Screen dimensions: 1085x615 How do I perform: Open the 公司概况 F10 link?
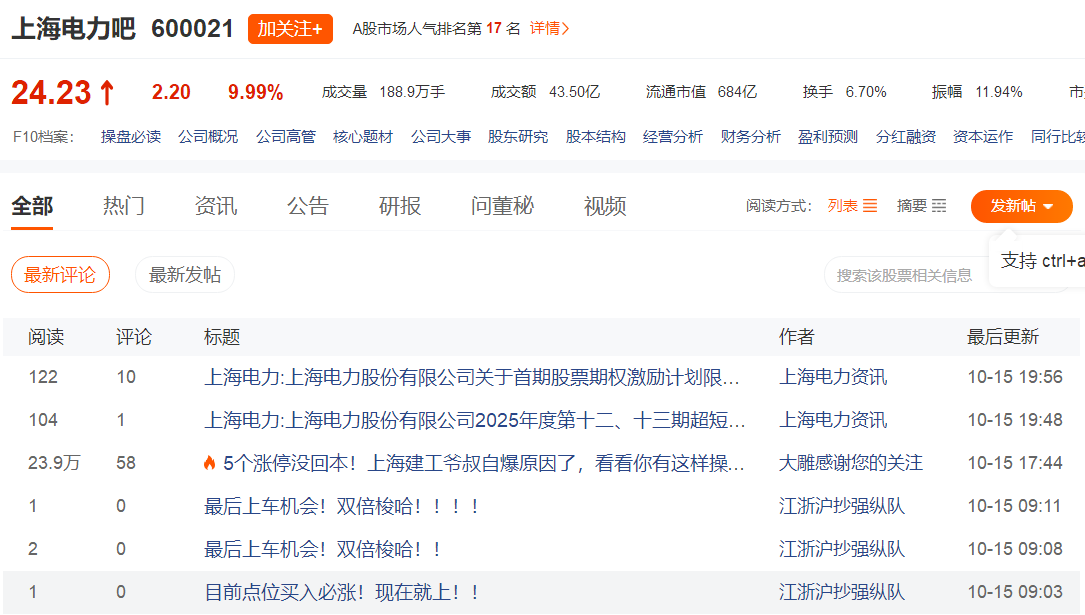[208, 137]
